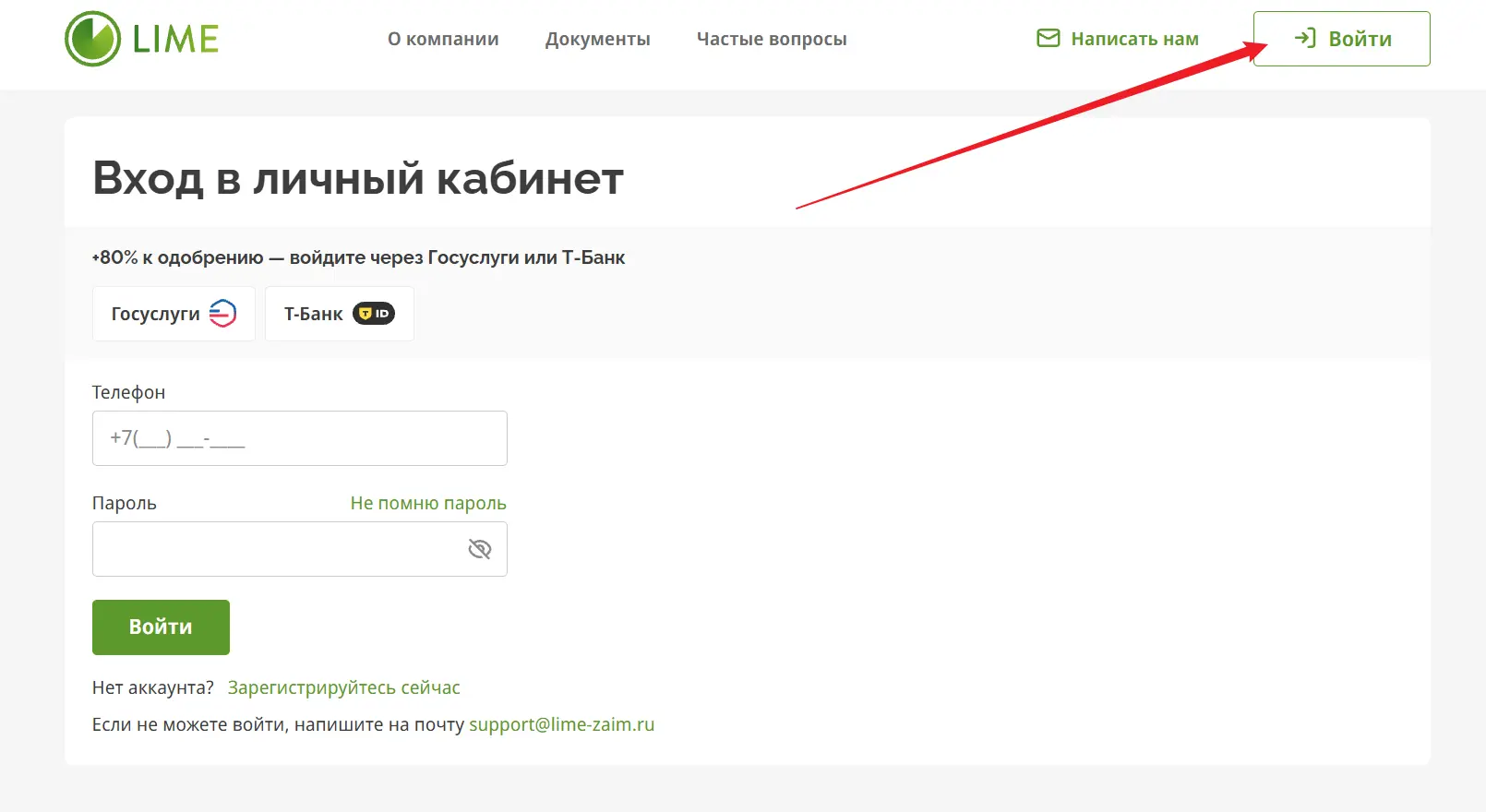Viewport: 1486px width, 812px height.
Task: Click the Госуслуги logo icon
Action: 222,314
